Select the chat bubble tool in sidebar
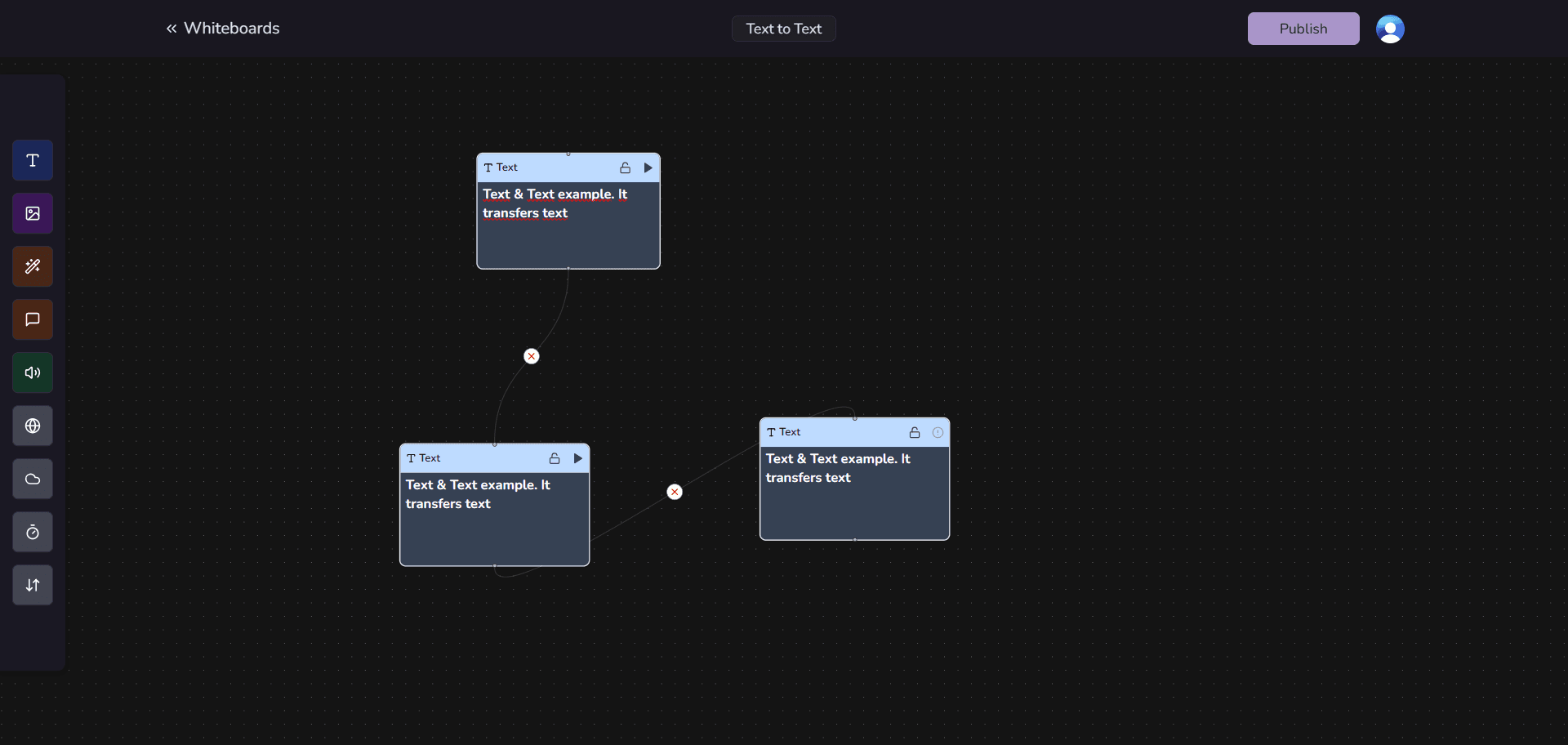 pyautogui.click(x=33, y=319)
